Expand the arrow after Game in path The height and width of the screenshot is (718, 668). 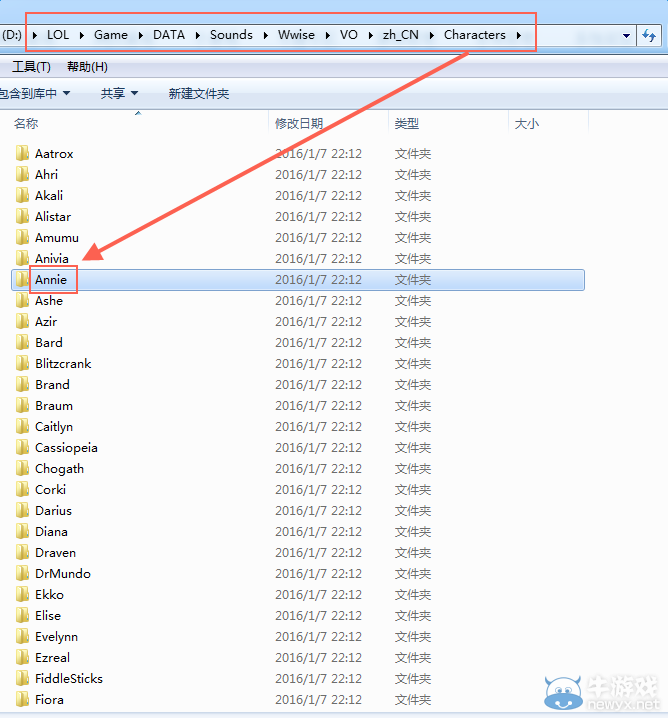[x=140, y=35]
